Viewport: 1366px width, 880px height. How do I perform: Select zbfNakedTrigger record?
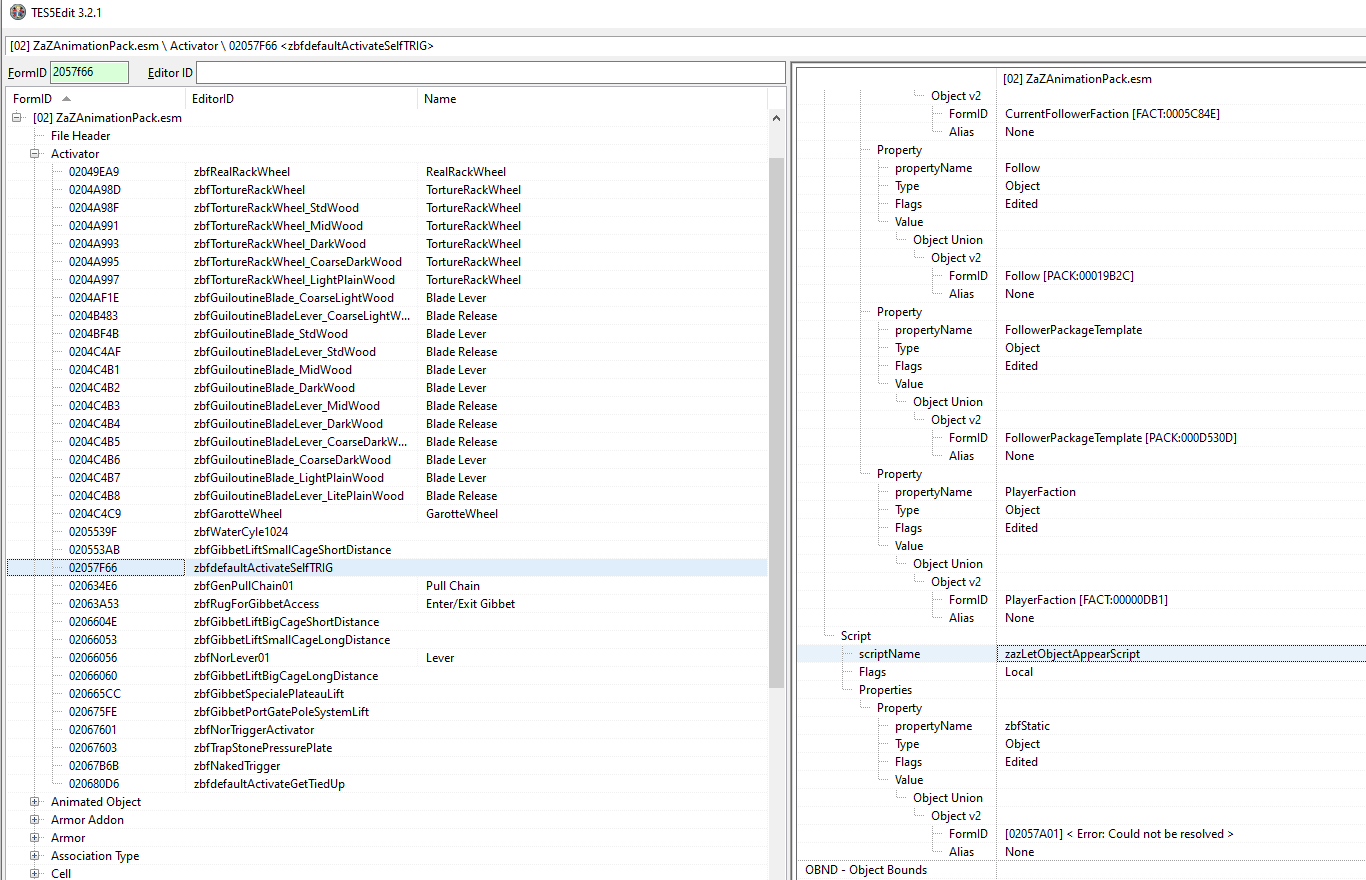coord(387,766)
